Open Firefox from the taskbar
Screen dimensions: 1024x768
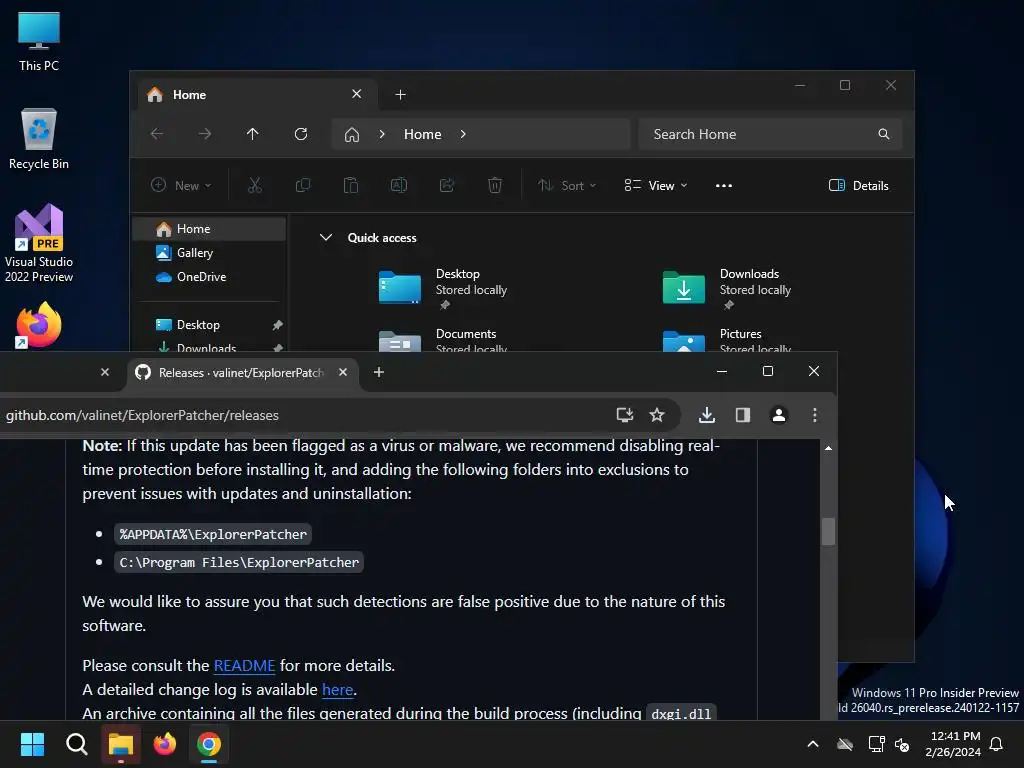click(165, 744)
